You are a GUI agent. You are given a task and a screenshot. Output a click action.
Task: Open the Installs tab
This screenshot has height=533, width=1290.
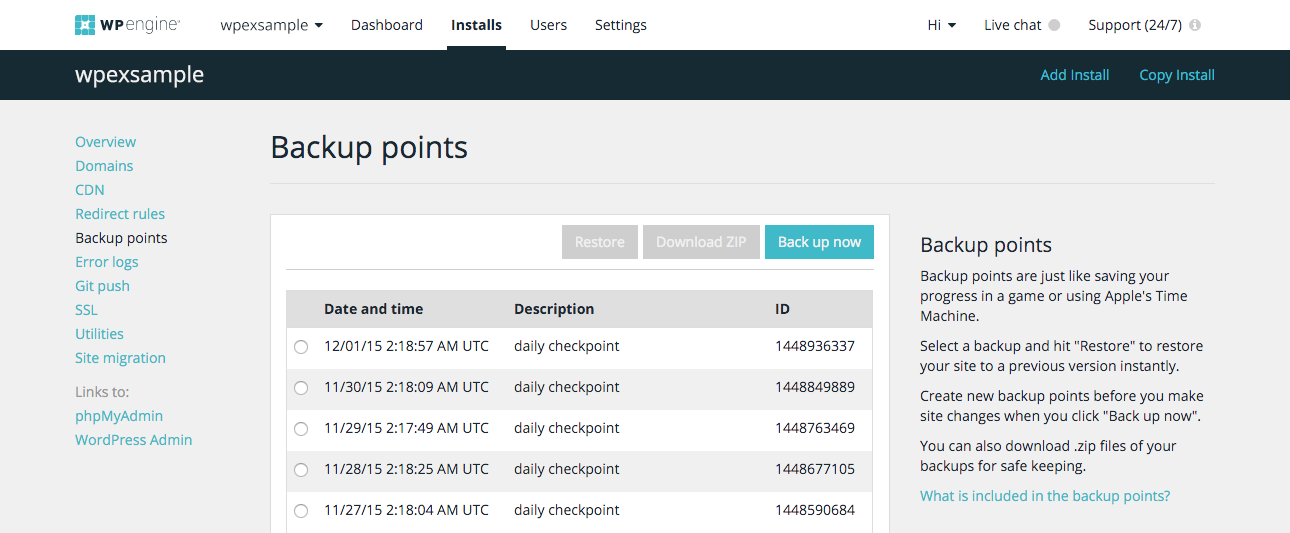tap(476, 25)
